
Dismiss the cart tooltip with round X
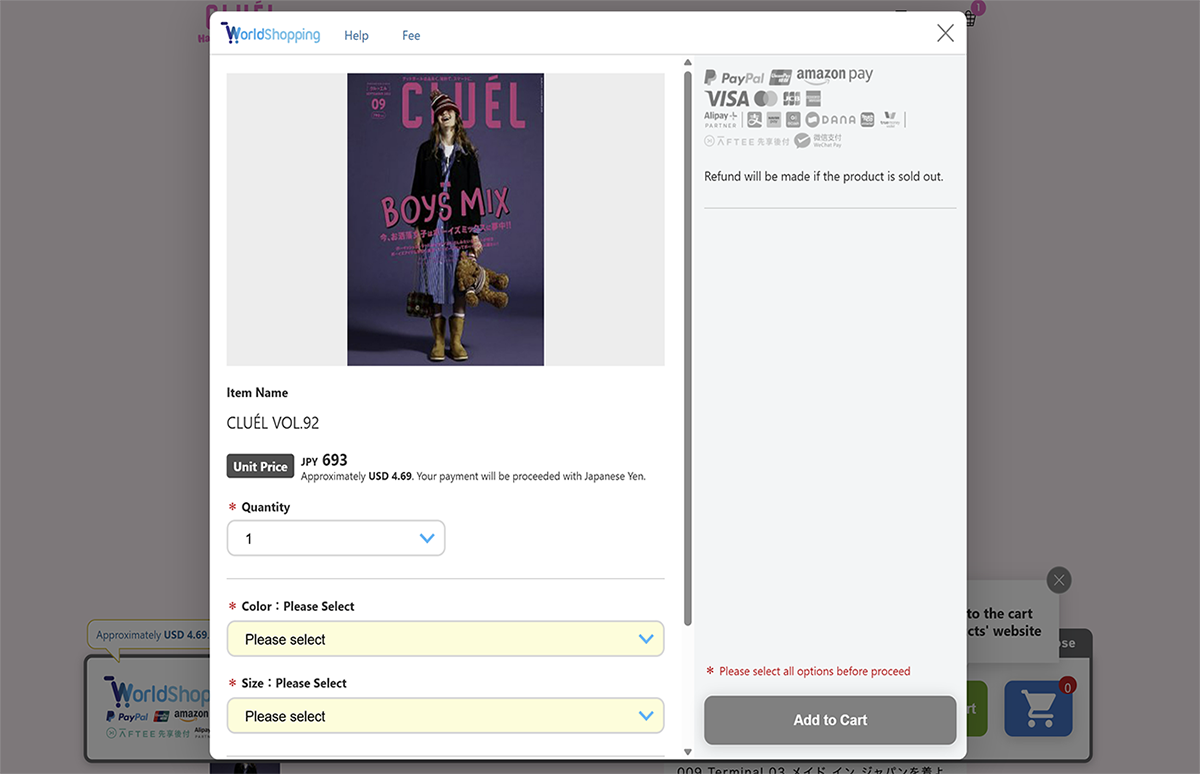pos(1059,580)
